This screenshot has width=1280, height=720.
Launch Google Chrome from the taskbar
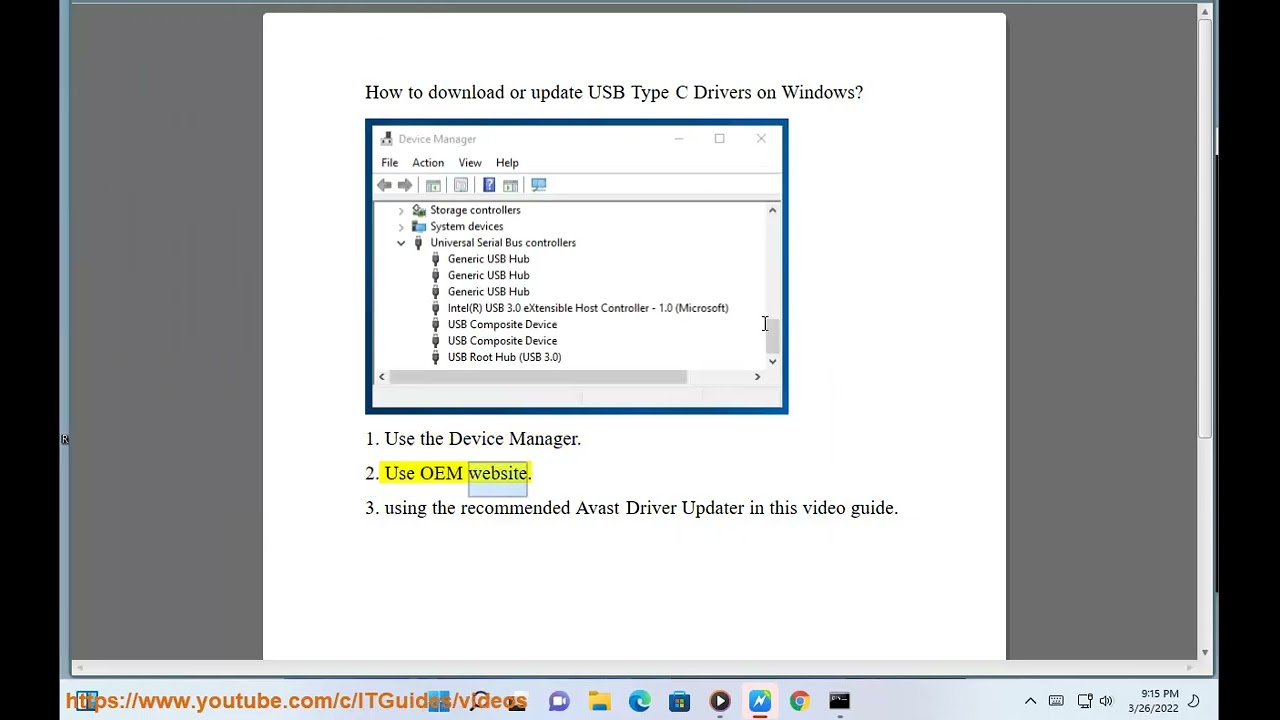799,701
